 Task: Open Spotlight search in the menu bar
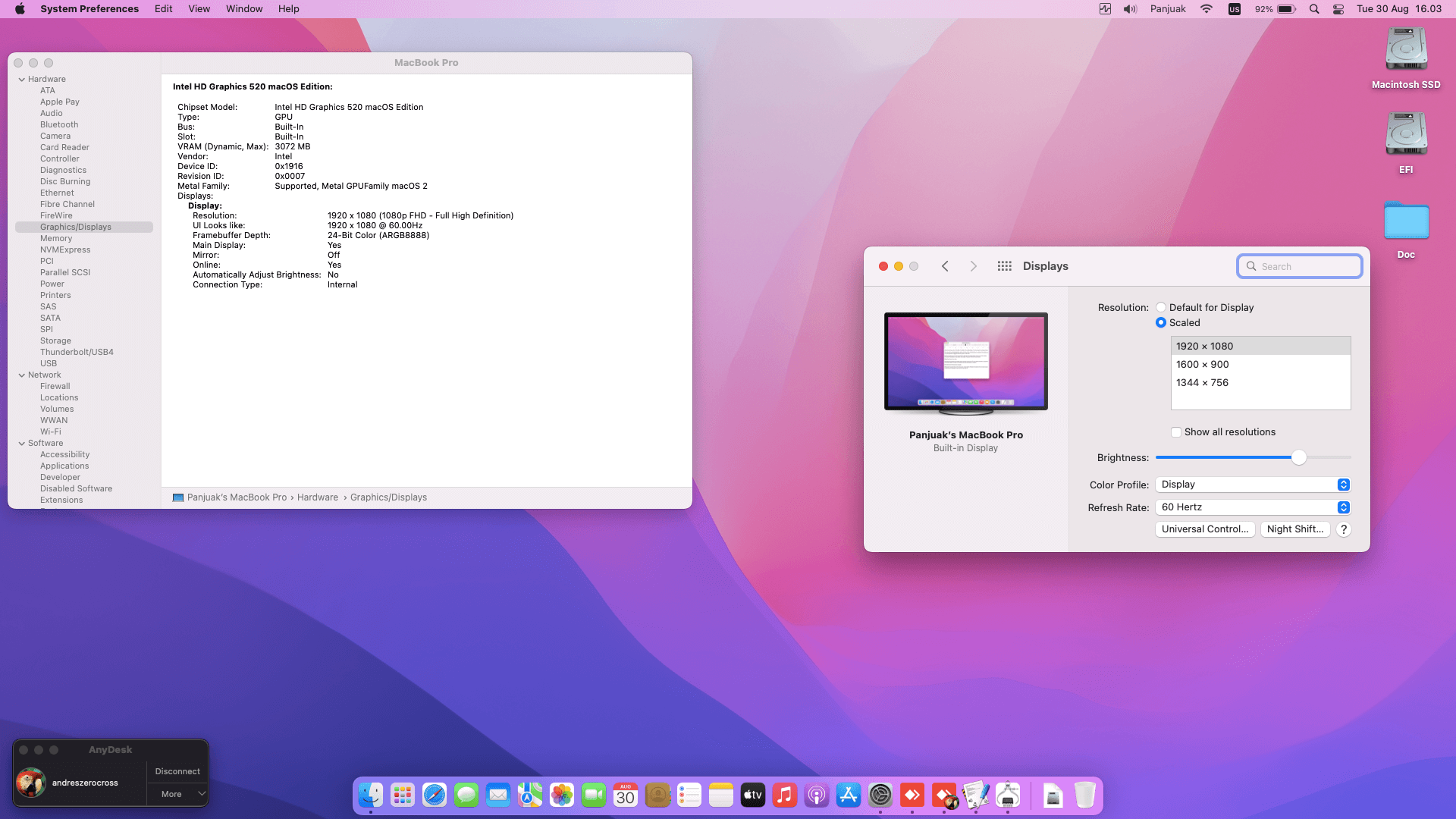click(x=1314, y=9)
